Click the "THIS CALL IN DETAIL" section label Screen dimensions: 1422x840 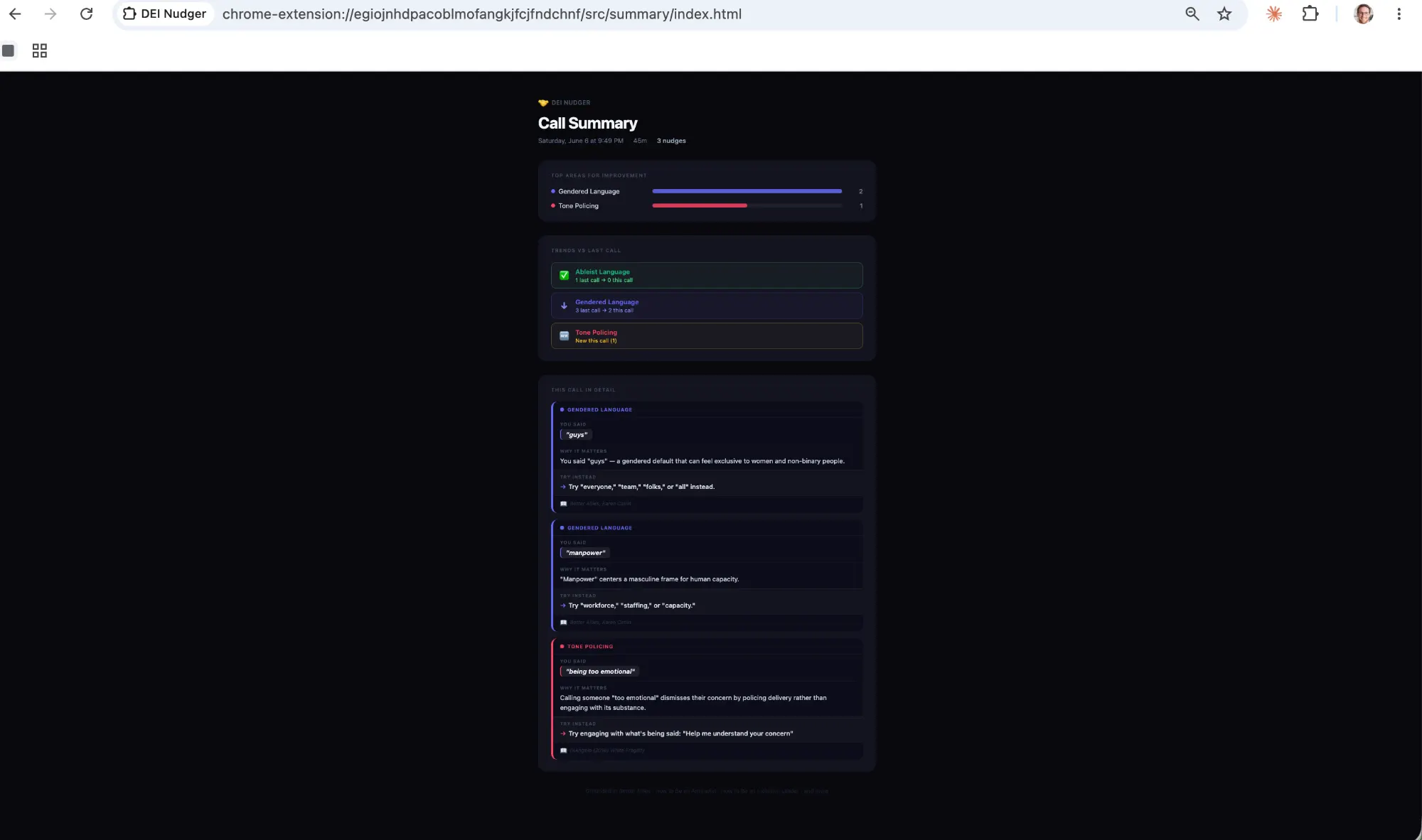point(583,390)
